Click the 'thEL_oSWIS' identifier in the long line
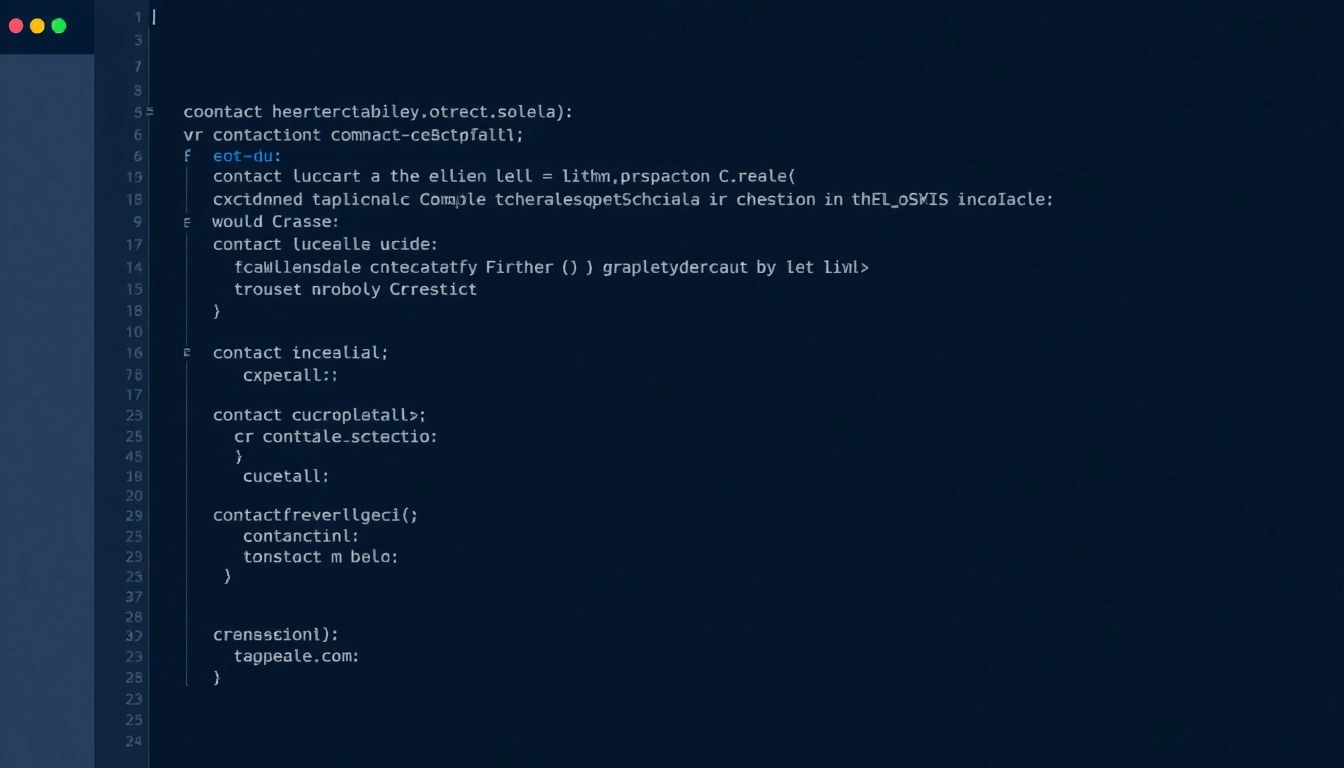Viewport: 1344px width, 768px height. pos(901,199)
